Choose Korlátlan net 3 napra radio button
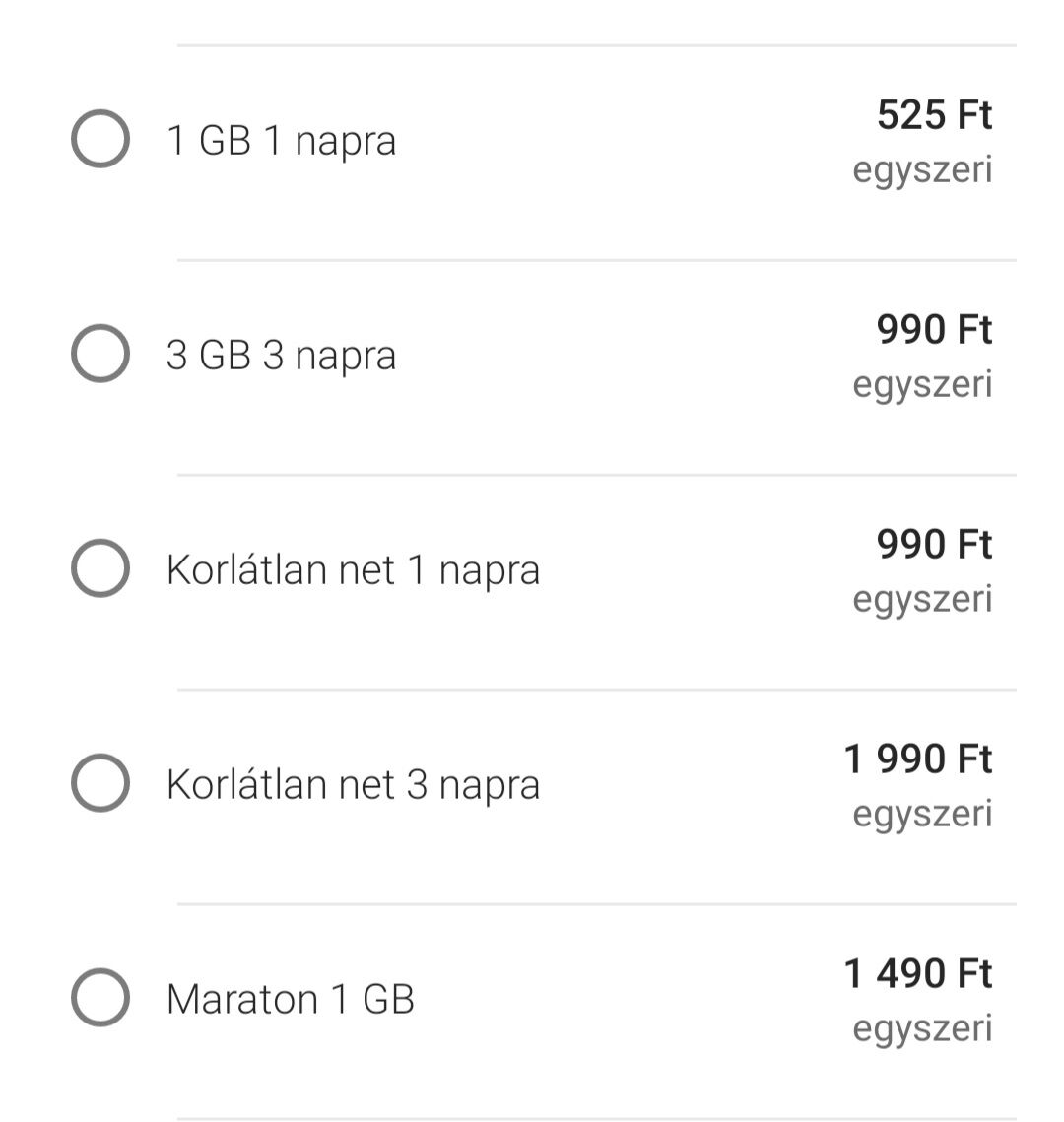Image resolution: width=1064 pixels, height=1122 pixels. [100, 783]
